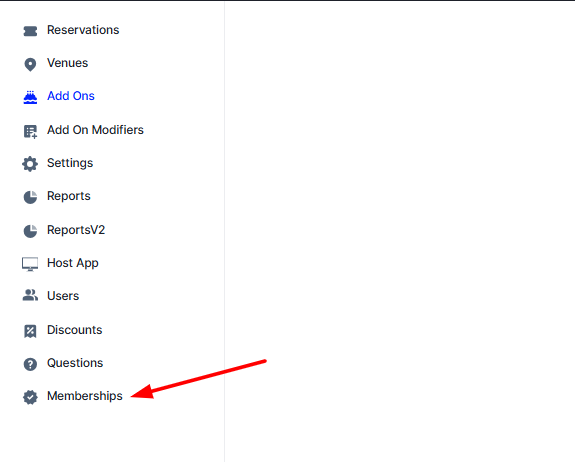Go to the Venues section
This screenshot has height=462, width=575.
[67, 63]
